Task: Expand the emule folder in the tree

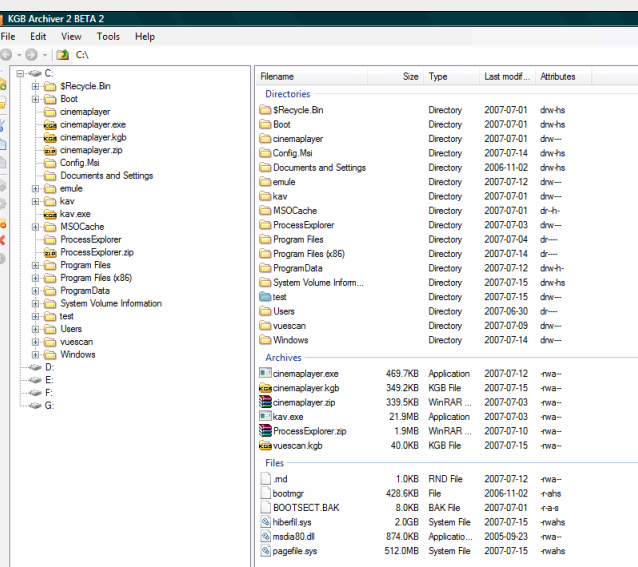Action: pyautogui.click(x=35, y=189)
